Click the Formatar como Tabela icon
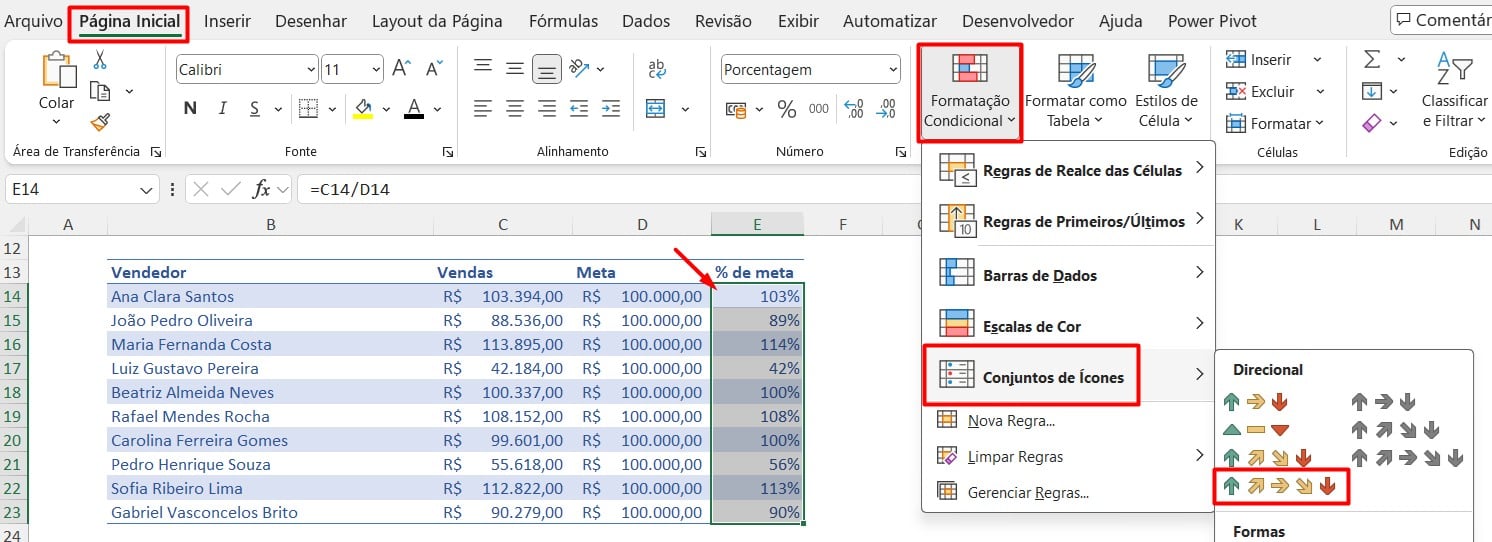1492x542 pixels. pos(1075,92)
